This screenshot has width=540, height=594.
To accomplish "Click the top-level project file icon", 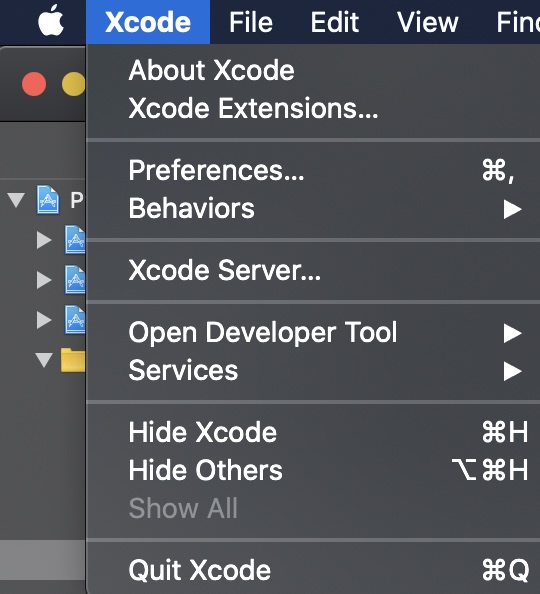I will [48, 200].
